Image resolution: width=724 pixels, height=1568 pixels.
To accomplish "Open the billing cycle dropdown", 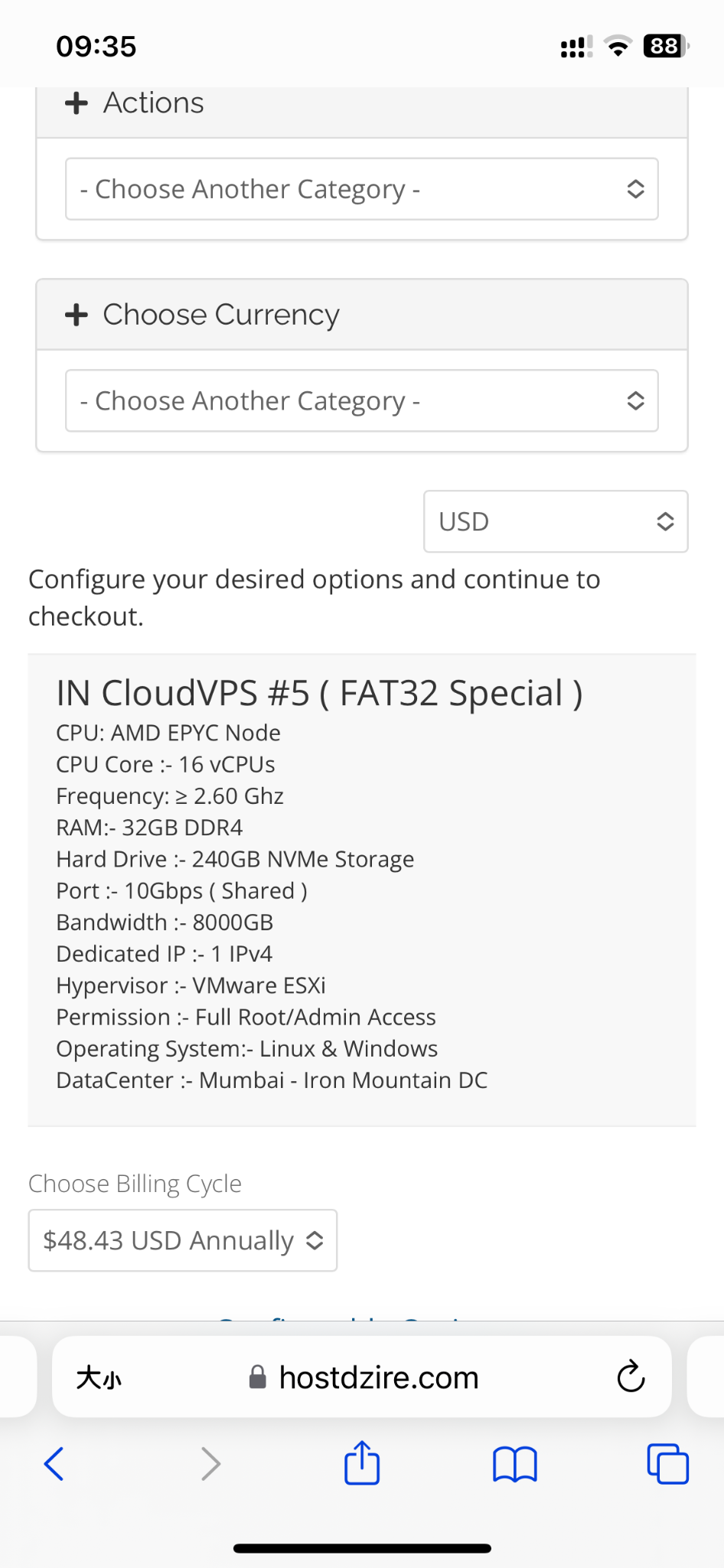I will (183, 1240).
